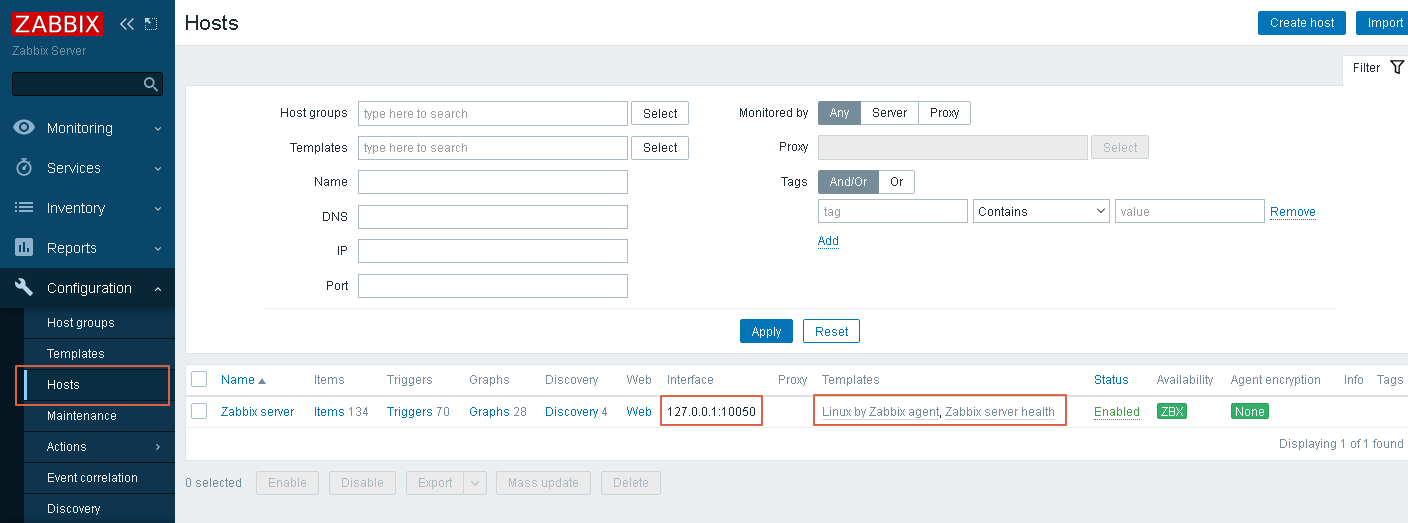Focus the Host groups search field
This screenshot has width=1408, height=523.
coord(493,113)
